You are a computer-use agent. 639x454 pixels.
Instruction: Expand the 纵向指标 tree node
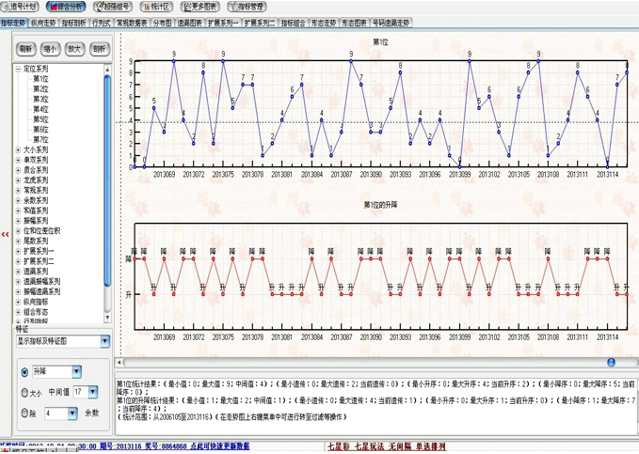(x=18, y=302)
